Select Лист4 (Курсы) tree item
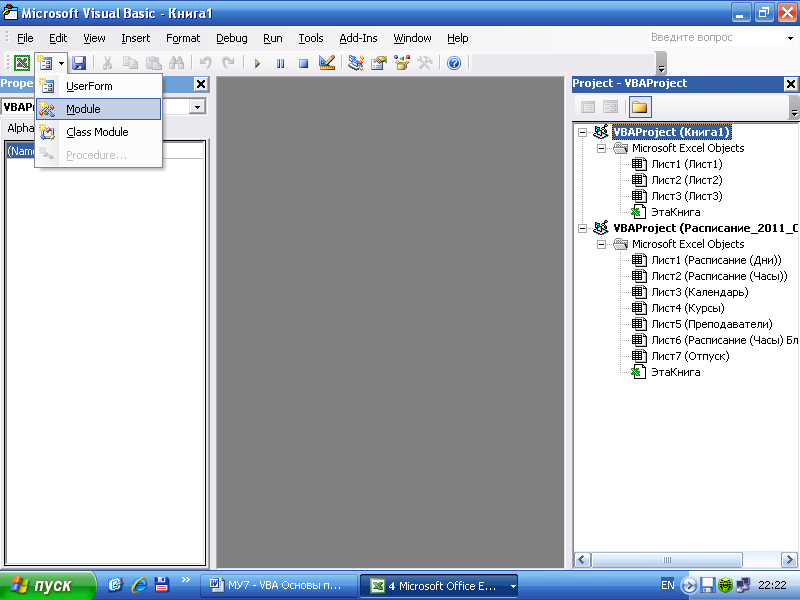This screenshot has width=800, height=600. 688,308
